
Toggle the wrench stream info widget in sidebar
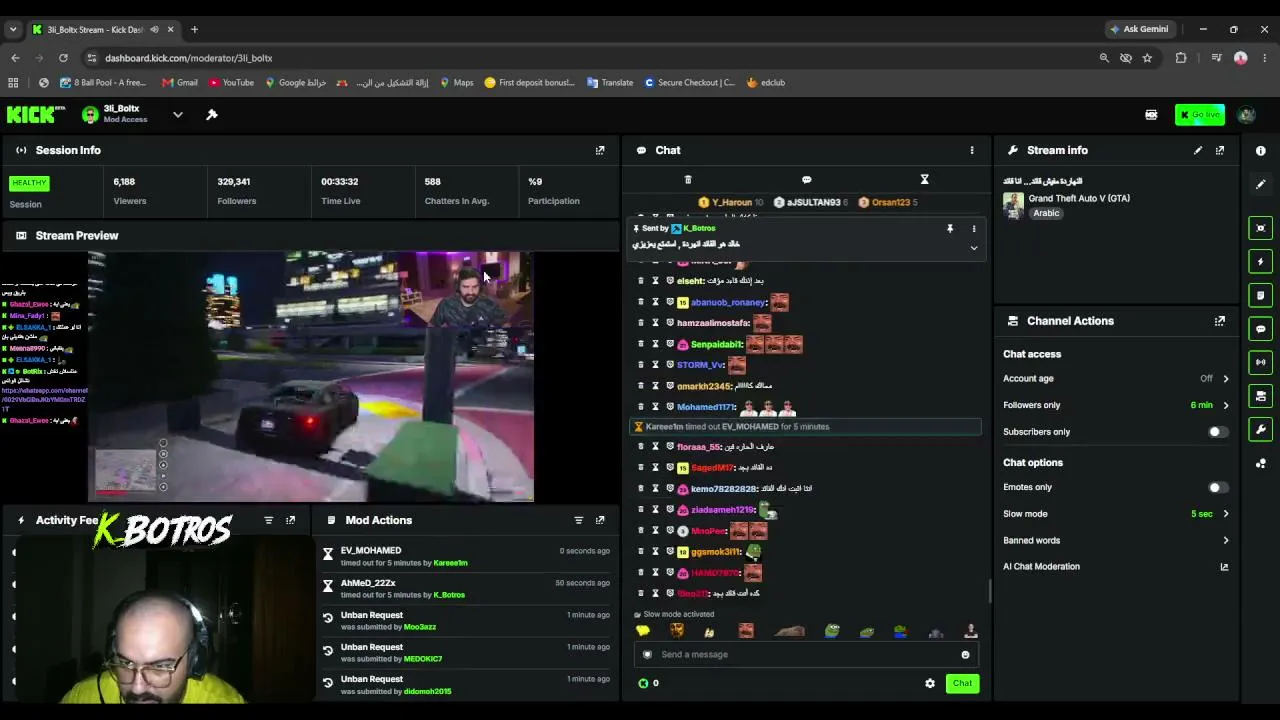click(1261, 430)
